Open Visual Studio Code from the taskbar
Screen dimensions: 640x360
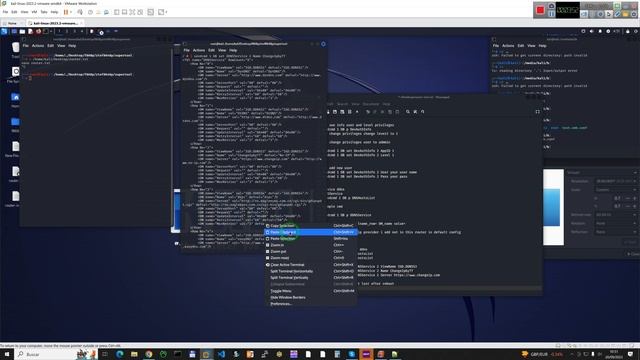click(222, 354)
